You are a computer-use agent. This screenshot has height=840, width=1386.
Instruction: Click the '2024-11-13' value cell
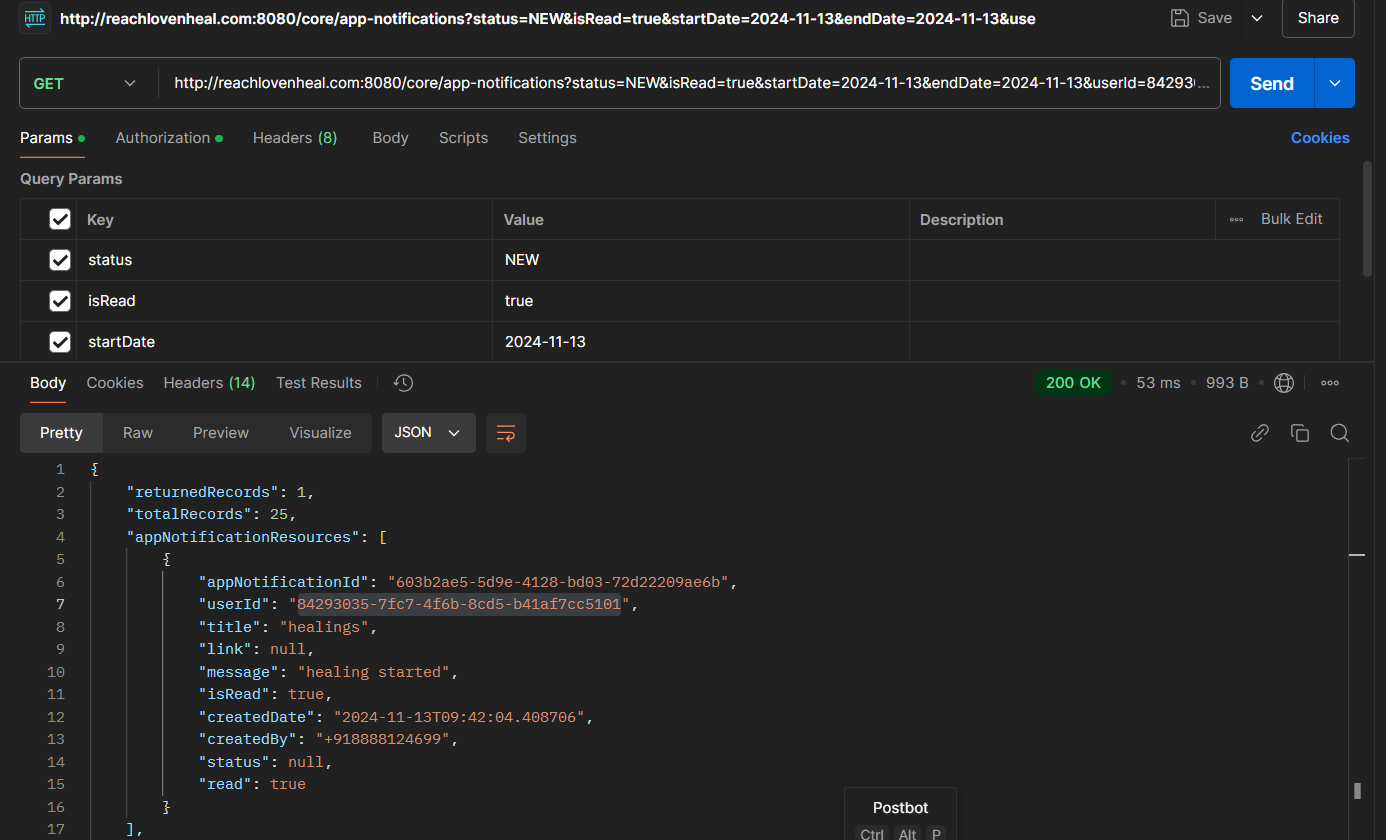pos(700,342)
